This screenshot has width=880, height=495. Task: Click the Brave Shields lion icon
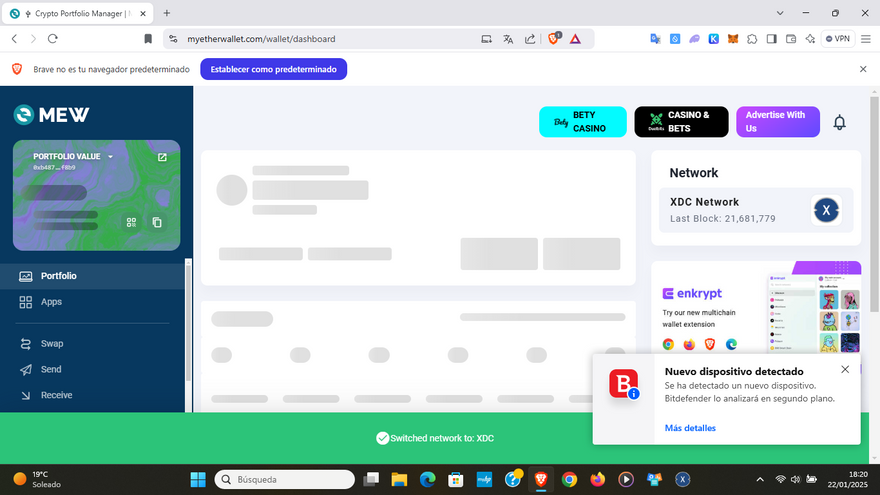[x=553, y=39]
